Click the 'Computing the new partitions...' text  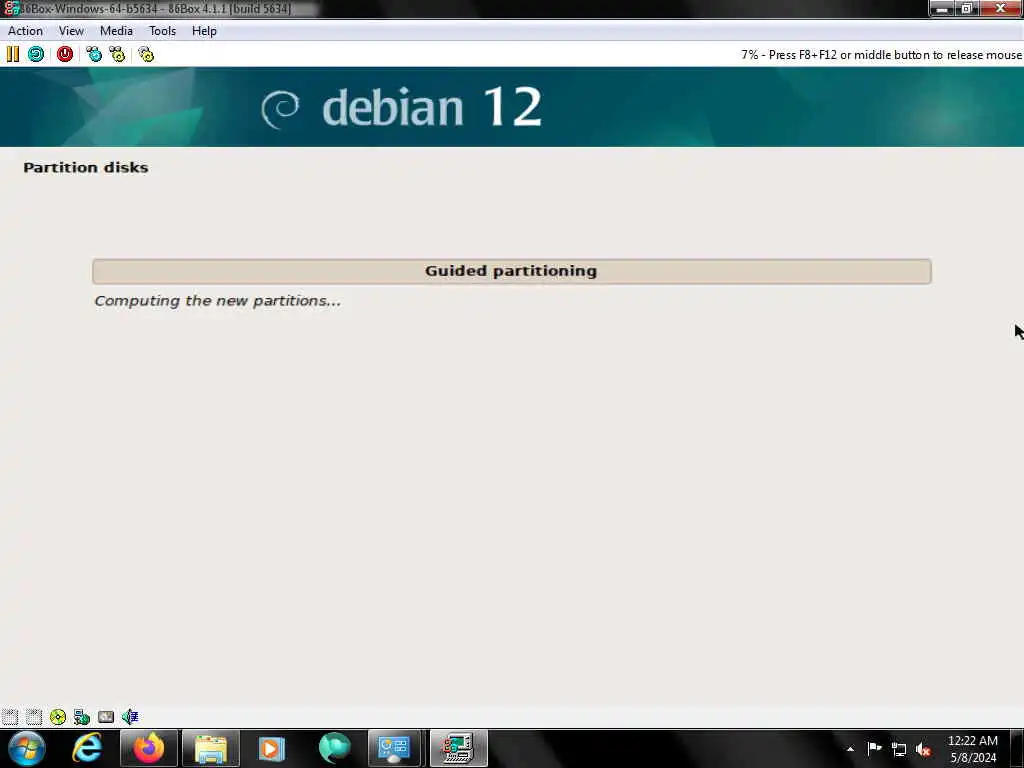[217, 301]
